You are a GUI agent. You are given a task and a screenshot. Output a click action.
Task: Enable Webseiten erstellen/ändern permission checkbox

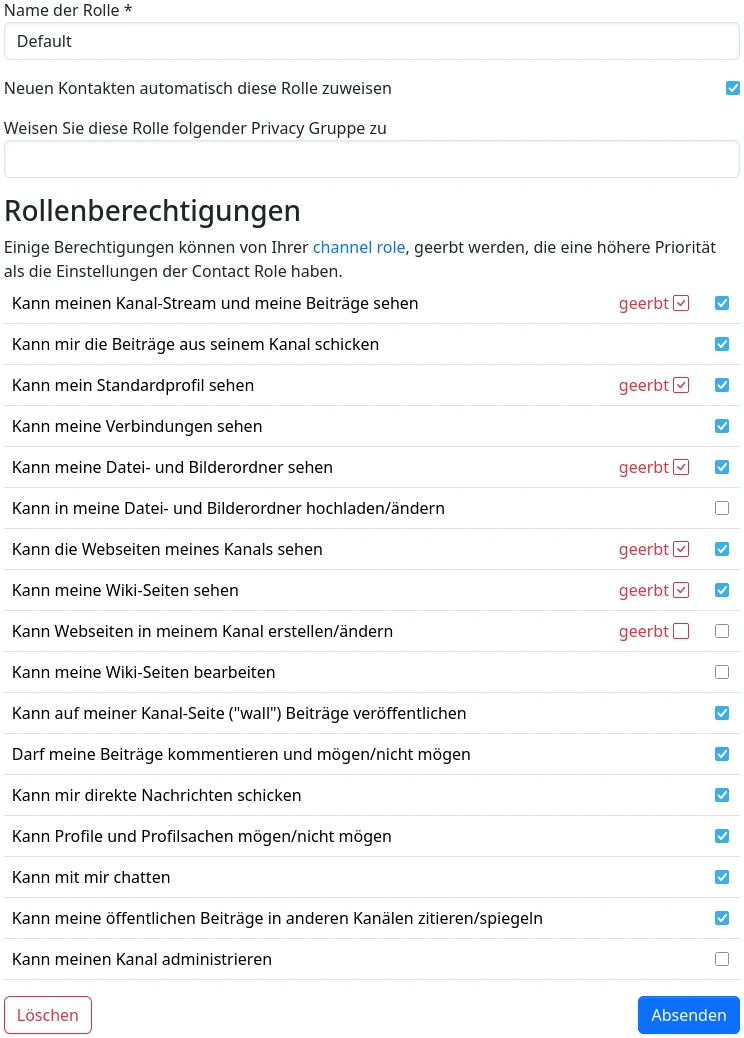pos(722,631)
